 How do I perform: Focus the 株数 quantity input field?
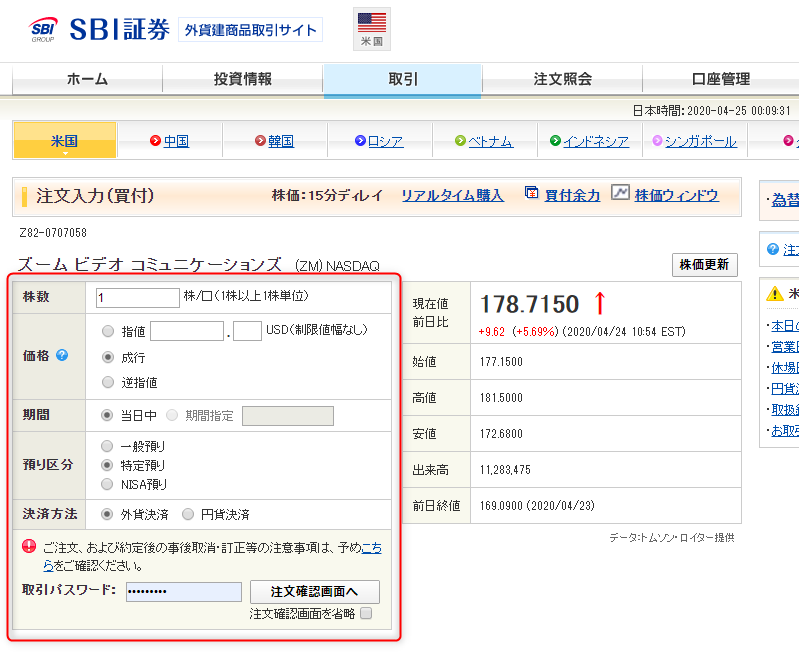[138, 298]
